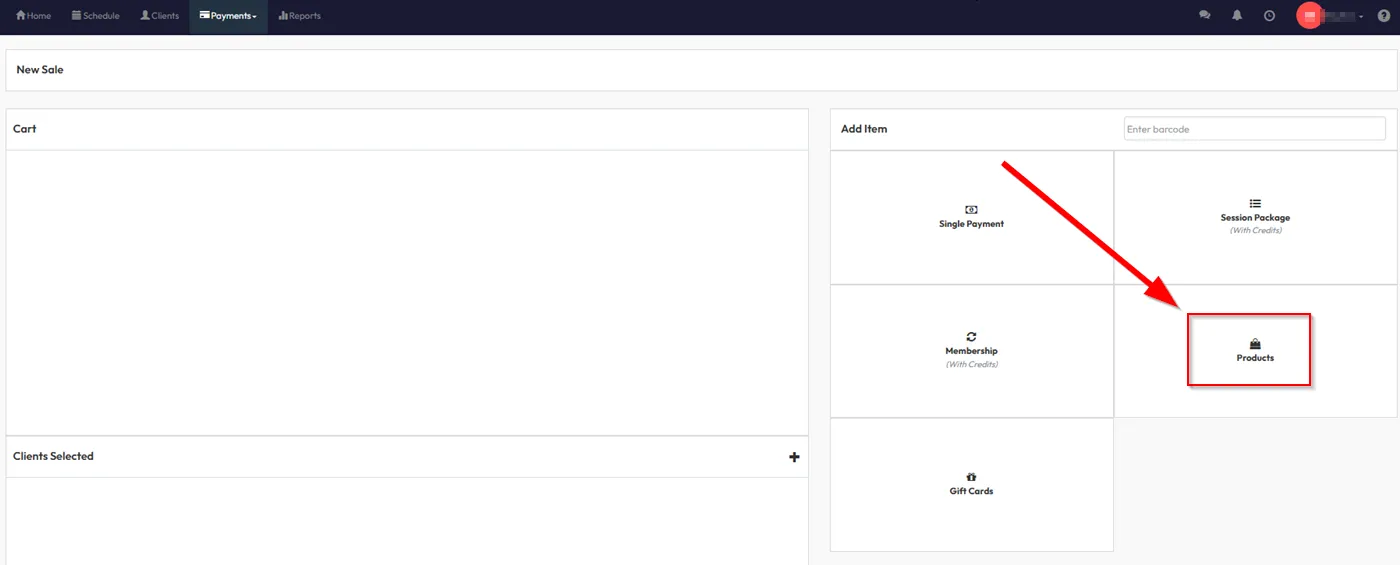Open the Reports section
This screenshot has height=565, width=1400.
[x=299, y=16]
